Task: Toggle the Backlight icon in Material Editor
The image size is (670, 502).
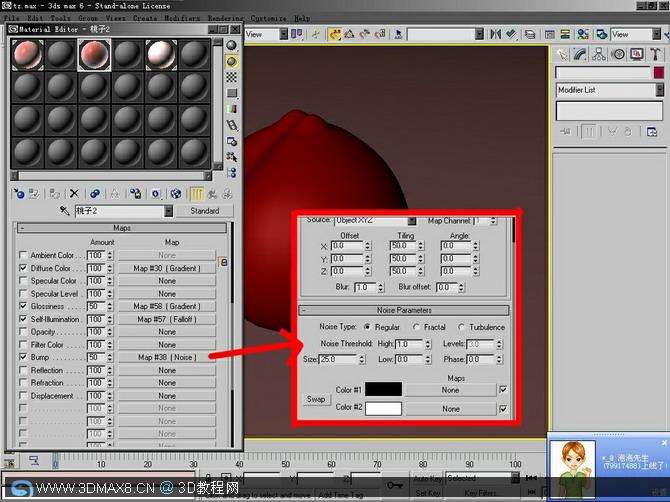Action: (x=231, y=62)
